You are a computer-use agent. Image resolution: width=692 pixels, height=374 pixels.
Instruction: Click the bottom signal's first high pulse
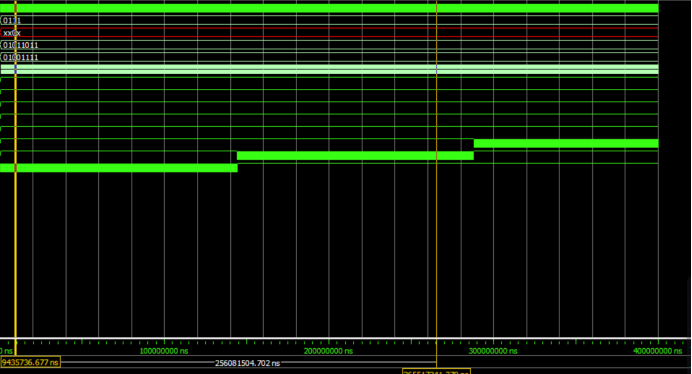click(x=119, y=168)
